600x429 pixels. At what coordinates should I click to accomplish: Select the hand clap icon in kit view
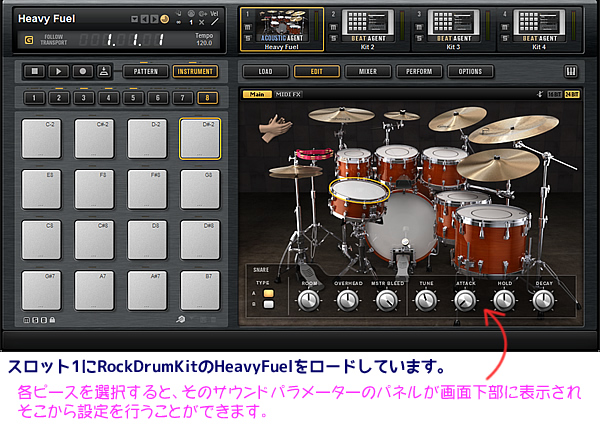coord(275,127)
